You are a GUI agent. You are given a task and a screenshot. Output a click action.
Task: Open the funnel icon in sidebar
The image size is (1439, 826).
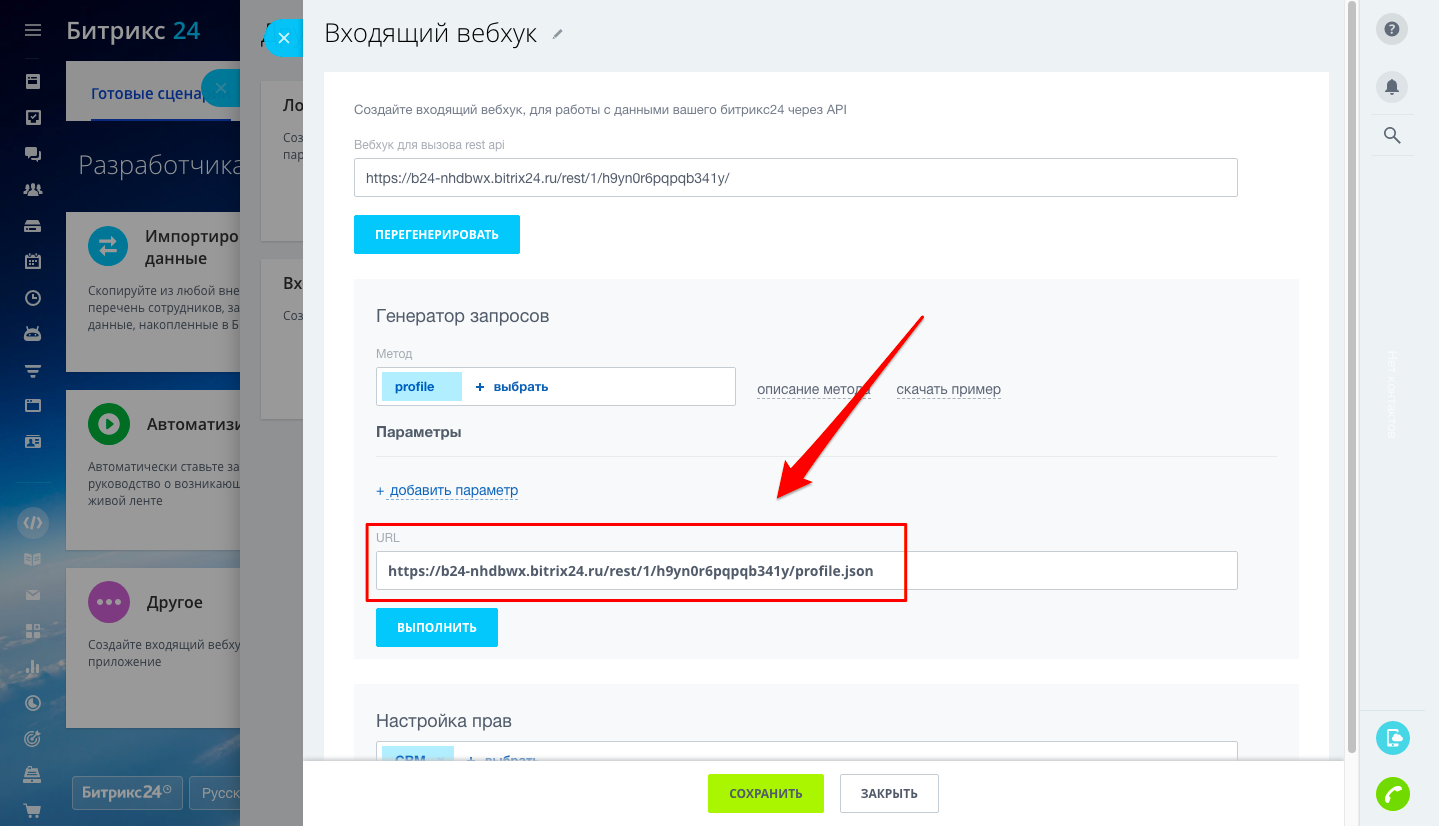33,370
